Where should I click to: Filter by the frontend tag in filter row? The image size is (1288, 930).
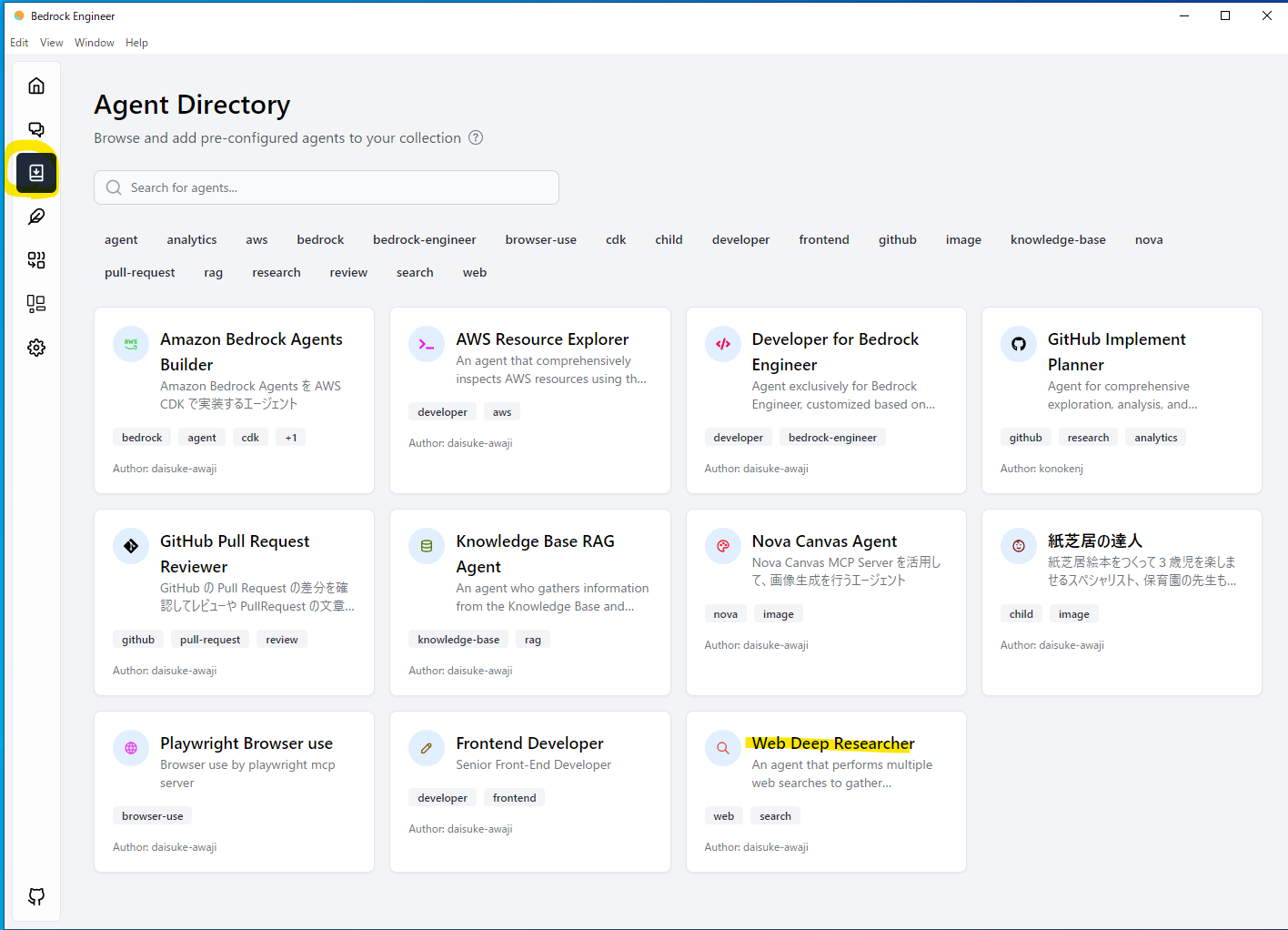(824, 240)
